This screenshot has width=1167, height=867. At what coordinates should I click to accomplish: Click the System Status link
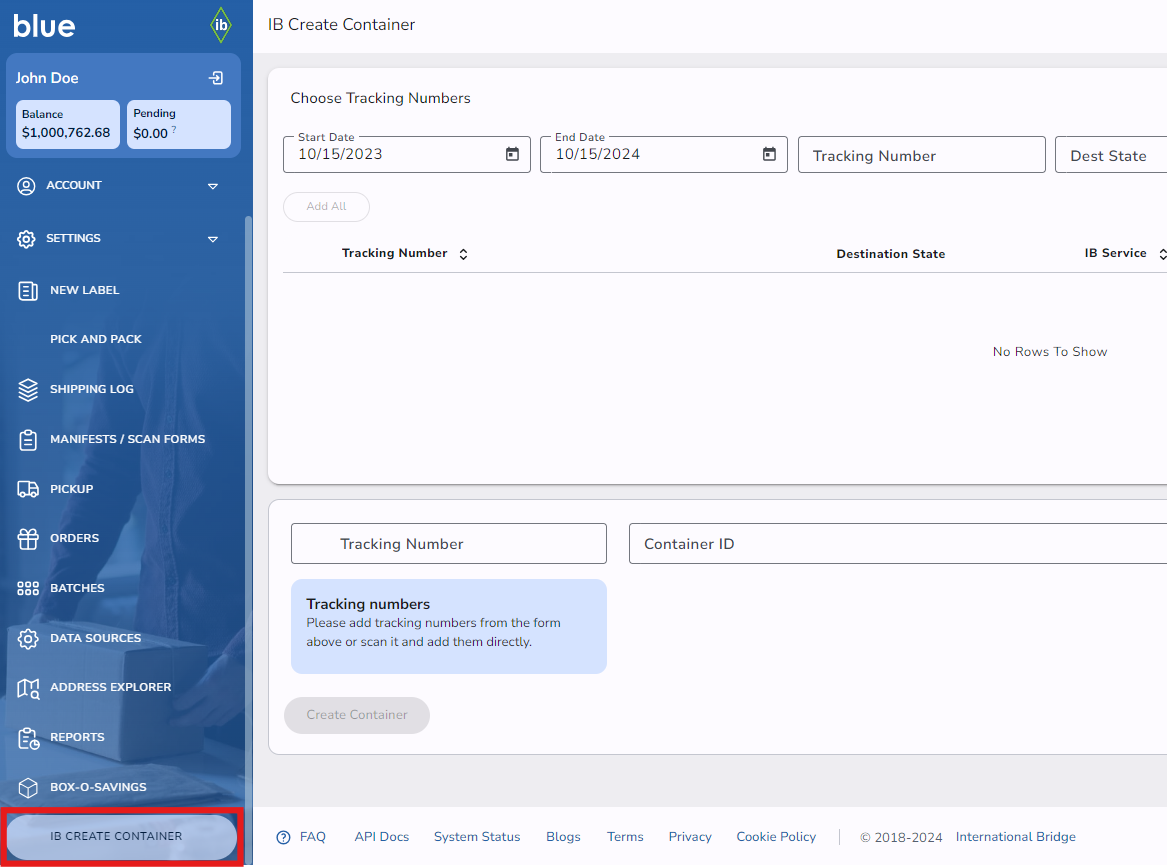click(477, 837)
